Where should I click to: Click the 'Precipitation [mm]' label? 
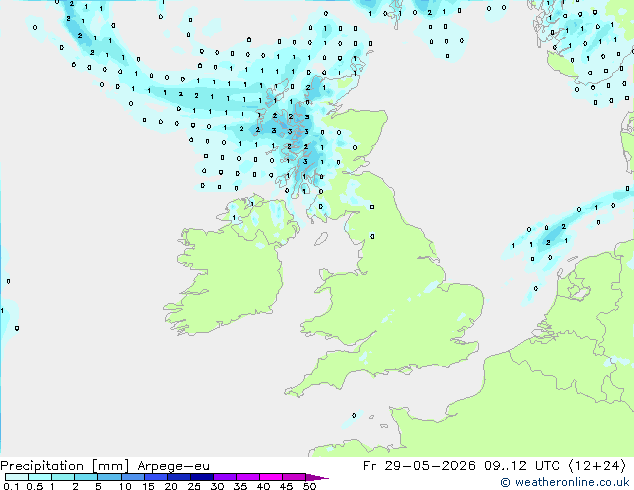pos(65,466)
